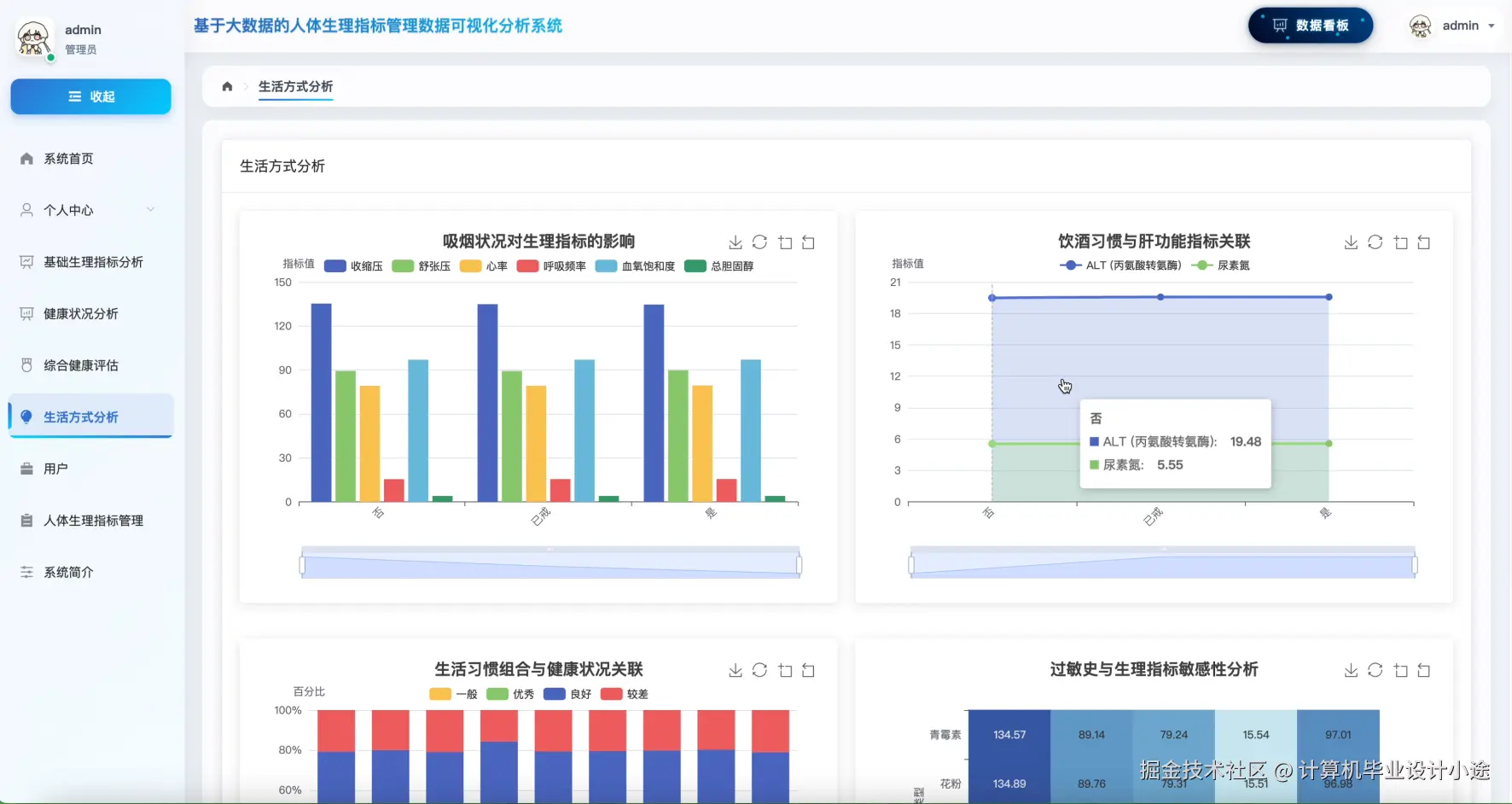Enable area zoom on 饮酒习惯与肝功能指标关联 chart
The image size is (1512, 804).
[x=1400, y=242]
